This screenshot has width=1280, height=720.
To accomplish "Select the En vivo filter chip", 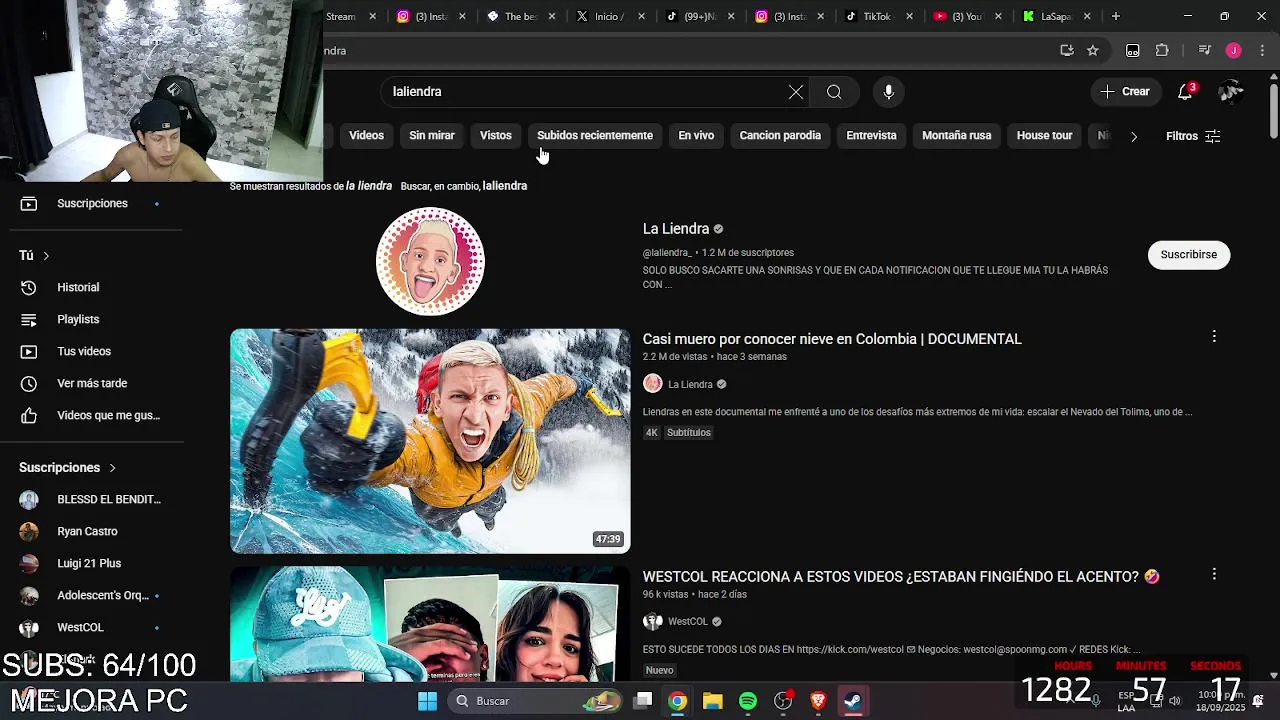I will [x=696, y=135].
